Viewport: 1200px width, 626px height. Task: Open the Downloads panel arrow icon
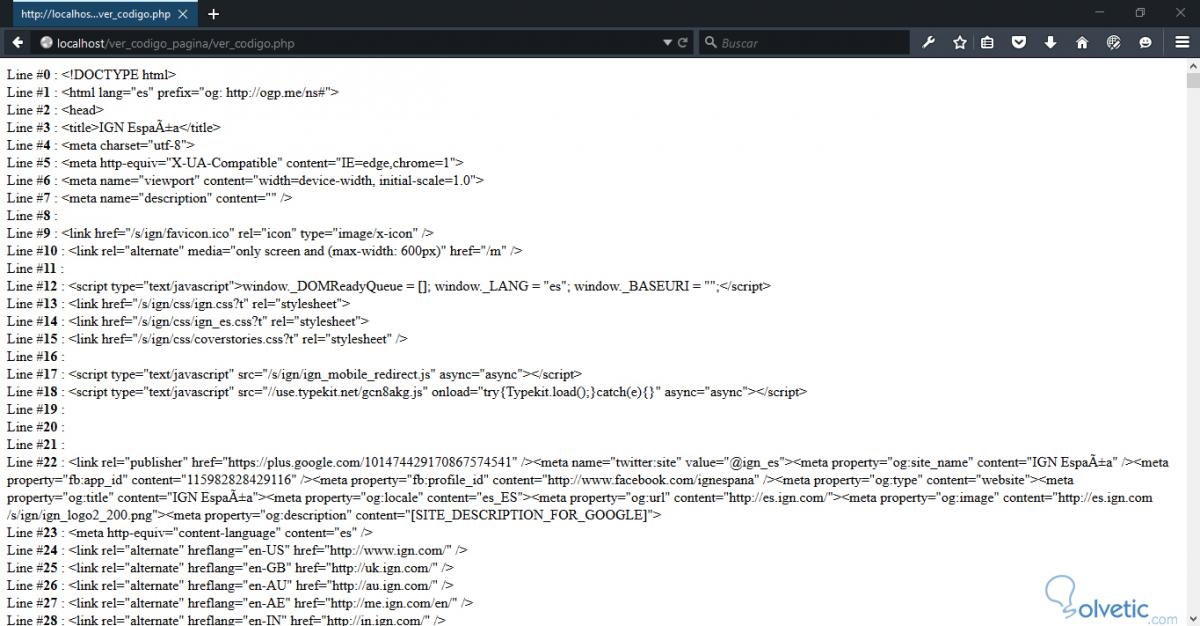[x=1048, y=43]
